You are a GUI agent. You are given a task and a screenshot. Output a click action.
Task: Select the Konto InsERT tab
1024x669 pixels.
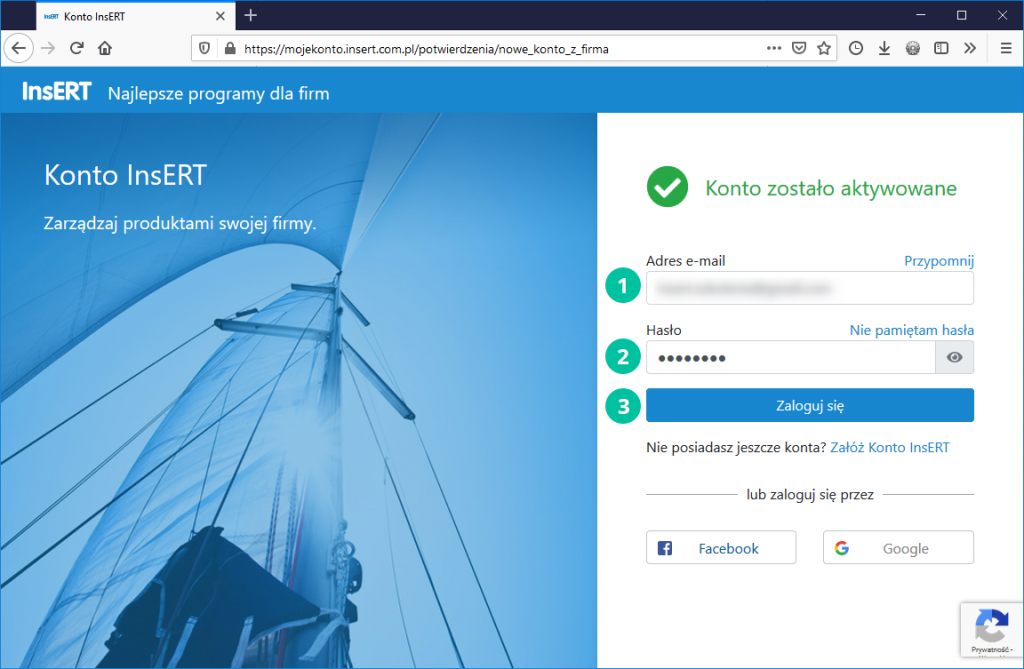coord(135,16)
